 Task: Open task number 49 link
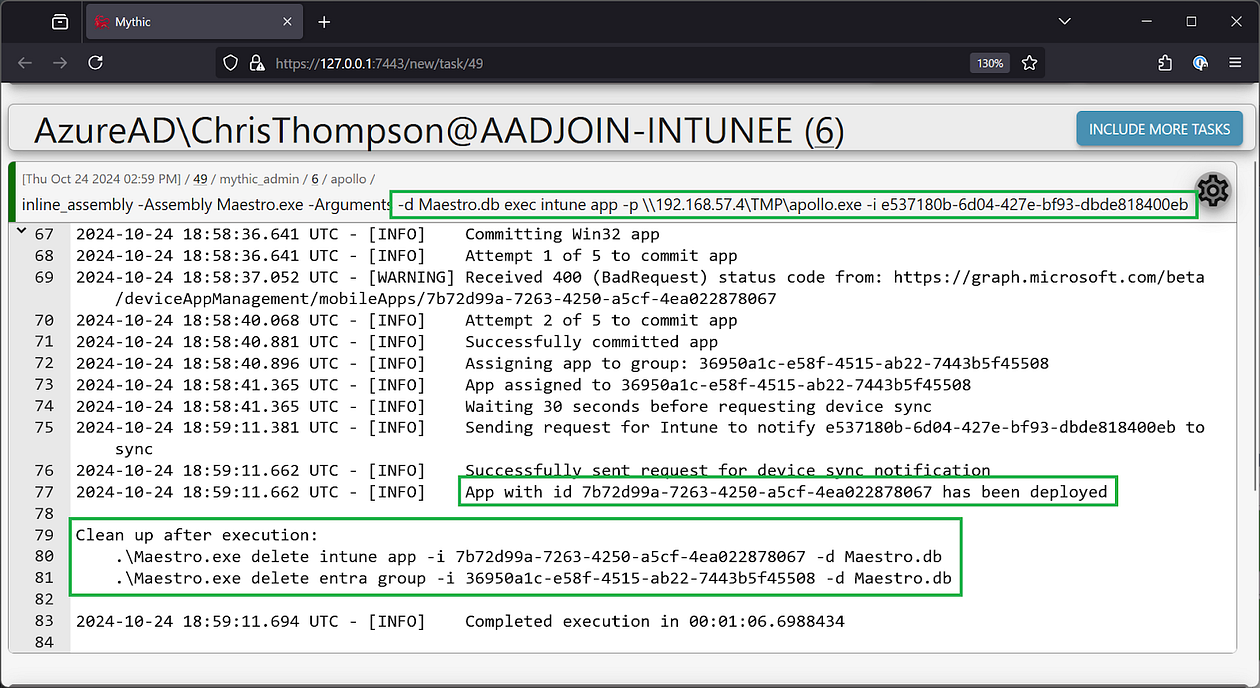point(200,179)
